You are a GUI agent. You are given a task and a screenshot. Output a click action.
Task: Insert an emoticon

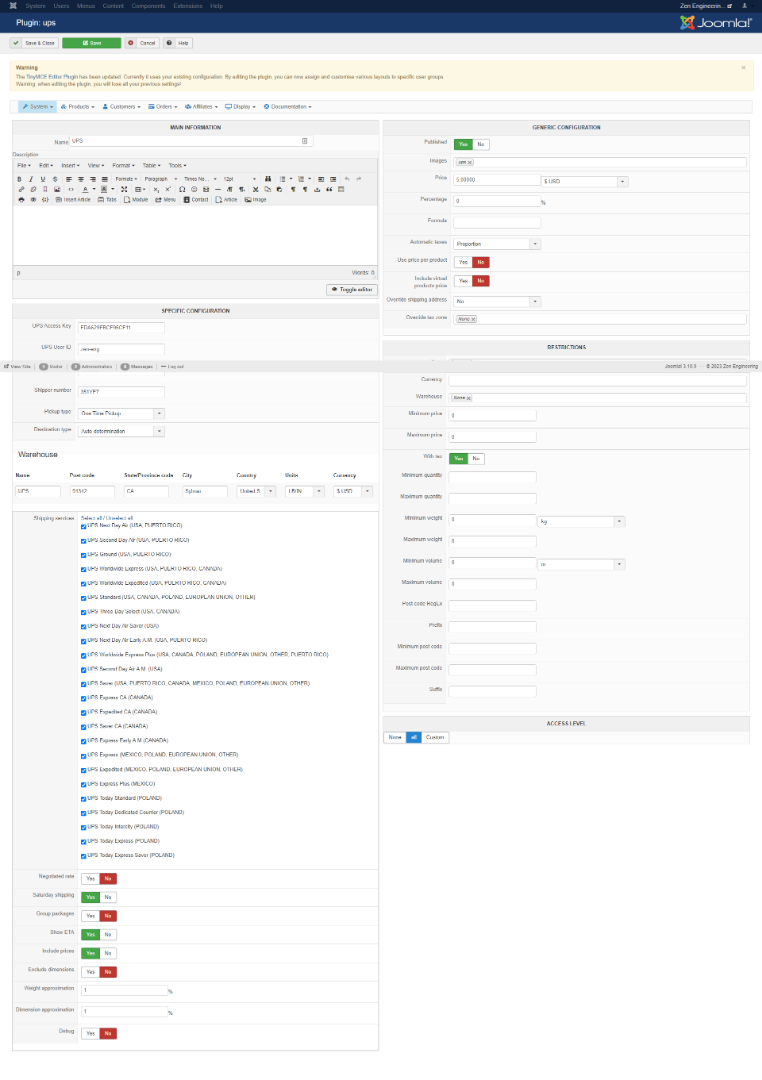tap(194, 189)
